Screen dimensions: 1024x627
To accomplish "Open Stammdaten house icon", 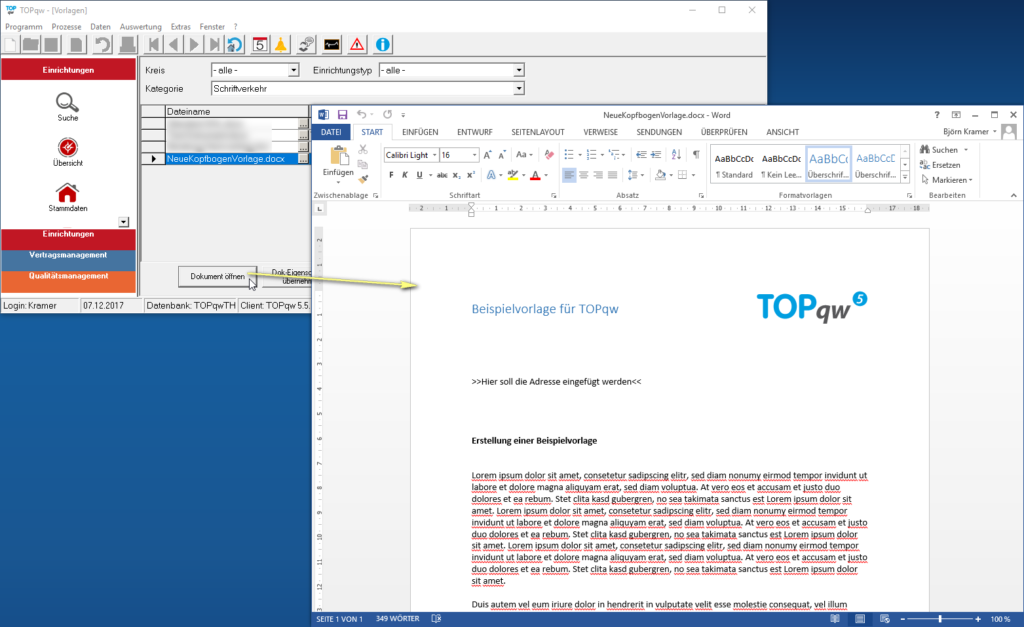I will pyautogui.click(x=67, y=192).
